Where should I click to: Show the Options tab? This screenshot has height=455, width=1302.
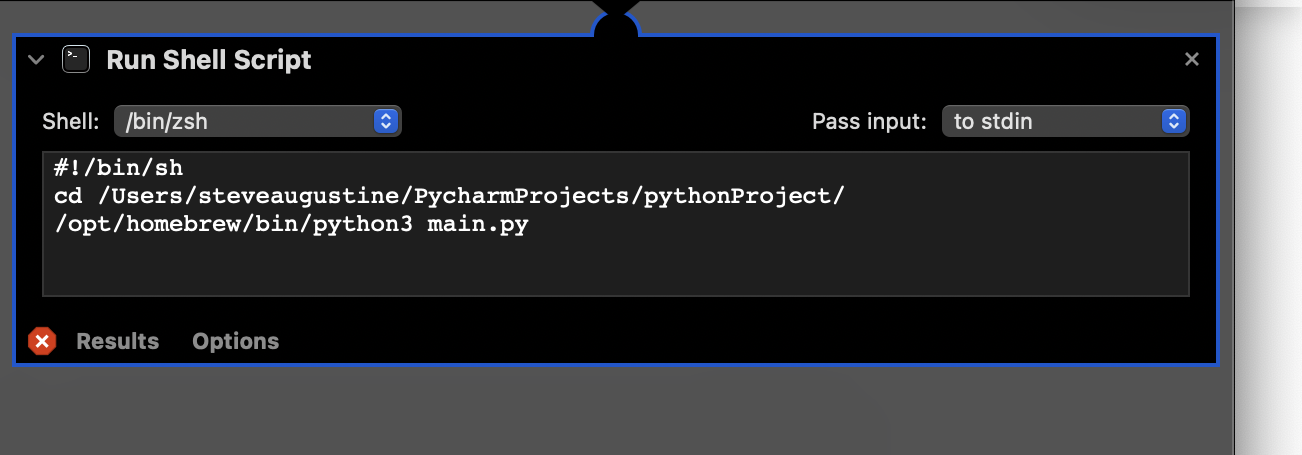click(235, 342)
